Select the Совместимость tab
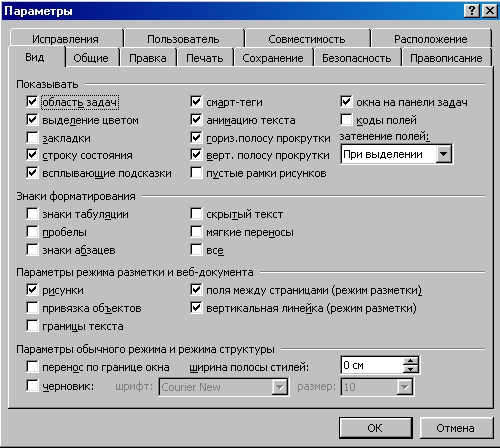The image size is (500, 448). 307,39
